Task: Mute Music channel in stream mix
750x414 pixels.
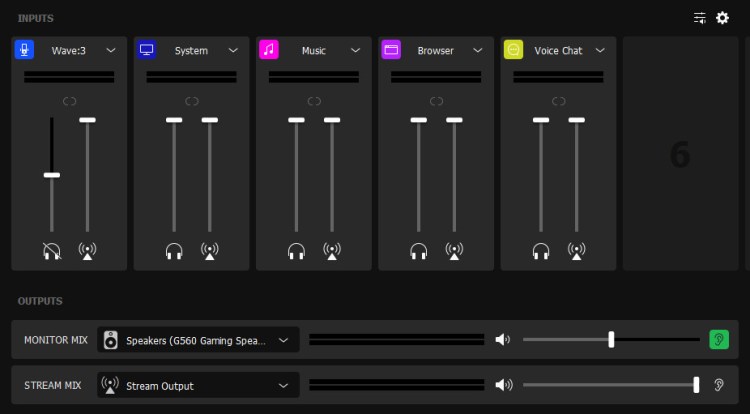Action: click(331, 251)
